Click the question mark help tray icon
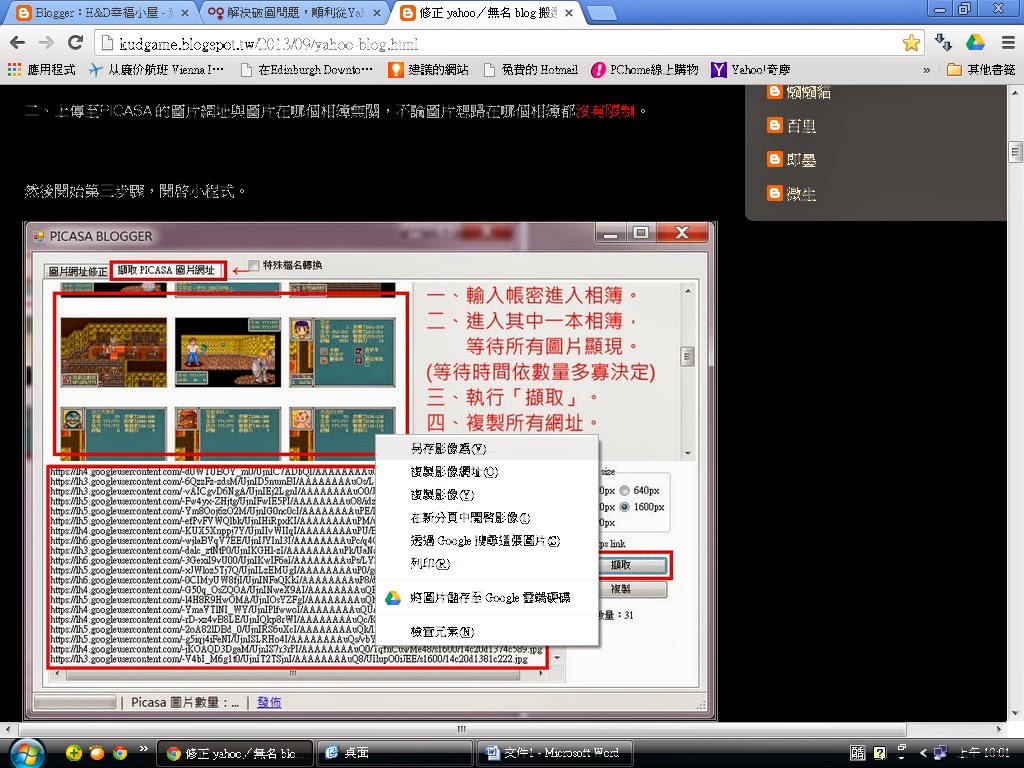This screenshot has width=1024, height=768. [880, 753]
